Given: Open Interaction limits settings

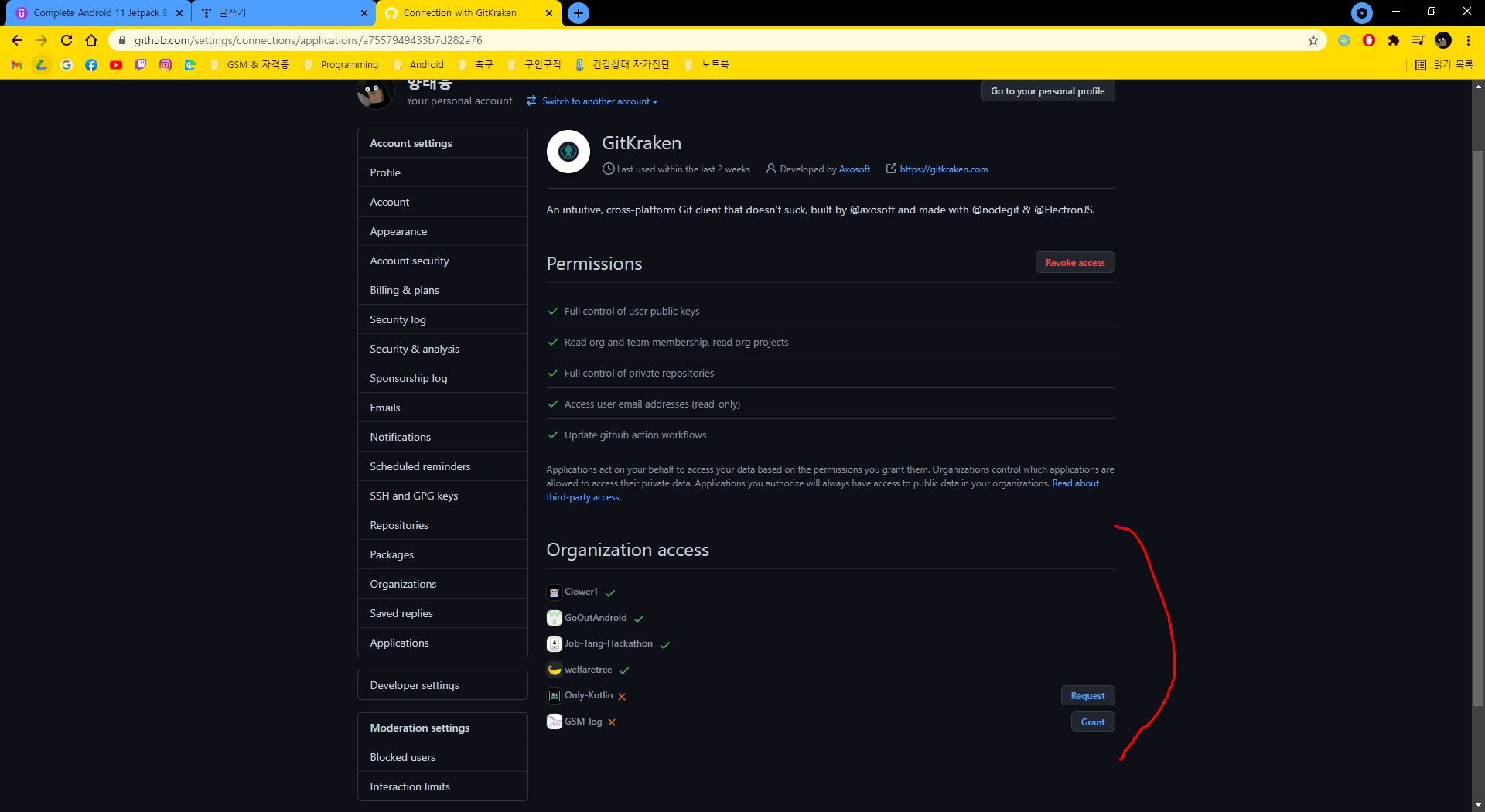Looking at the screenshot, I should (x=442, y=786).
